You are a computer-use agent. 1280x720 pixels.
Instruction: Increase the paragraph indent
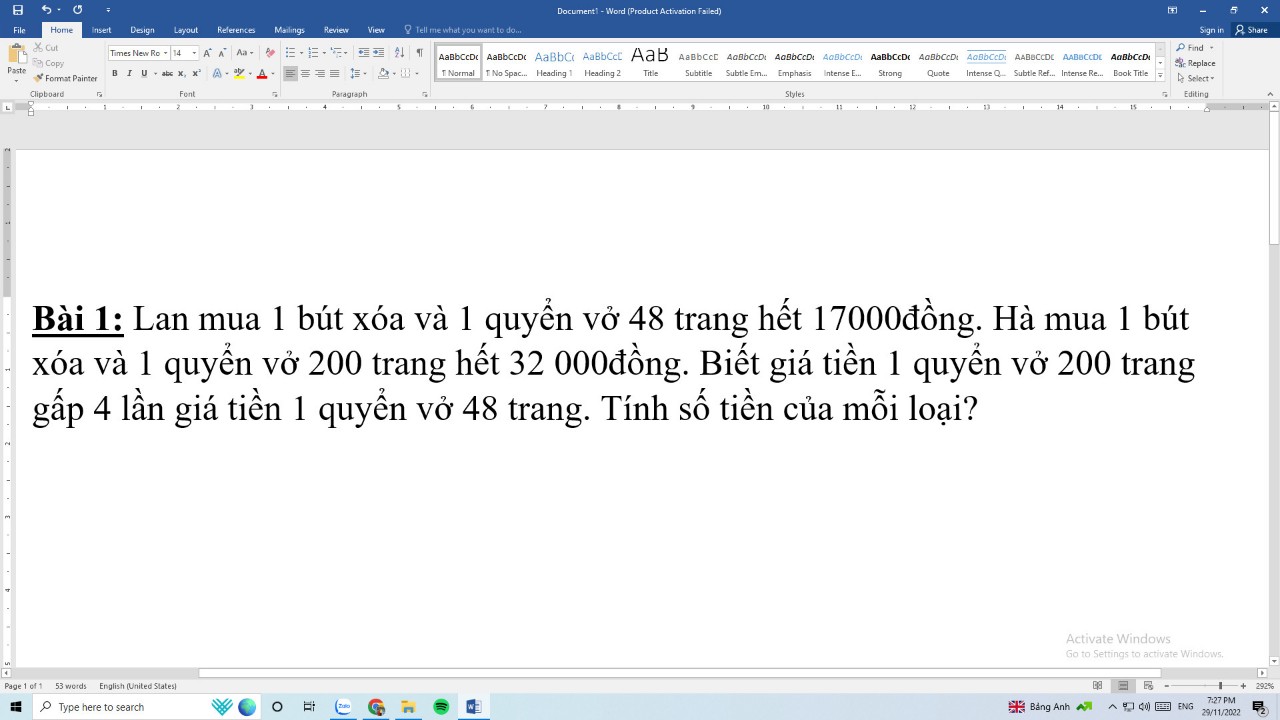(378, 53)
